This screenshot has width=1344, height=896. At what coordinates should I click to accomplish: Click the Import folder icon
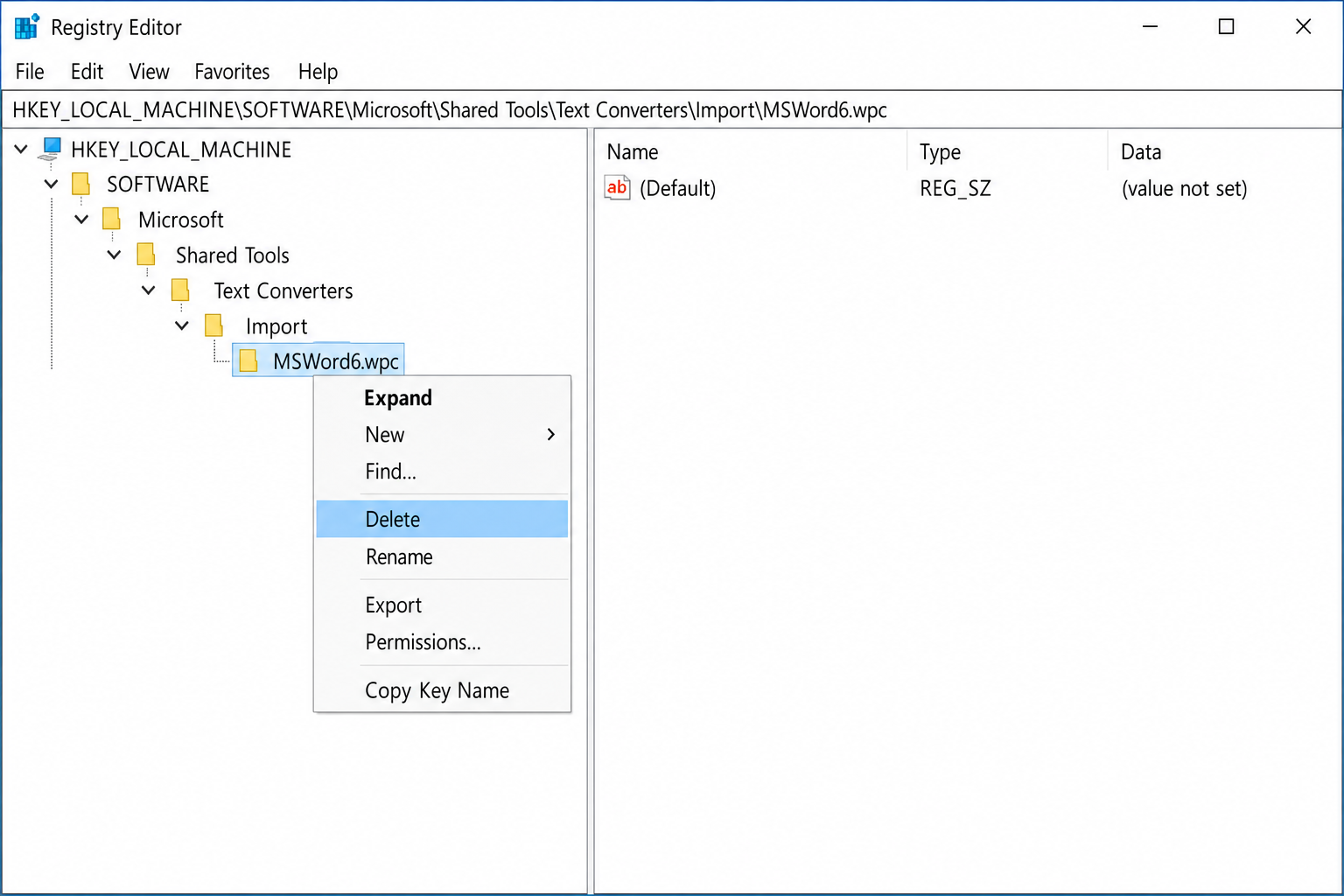pos(213,325)
